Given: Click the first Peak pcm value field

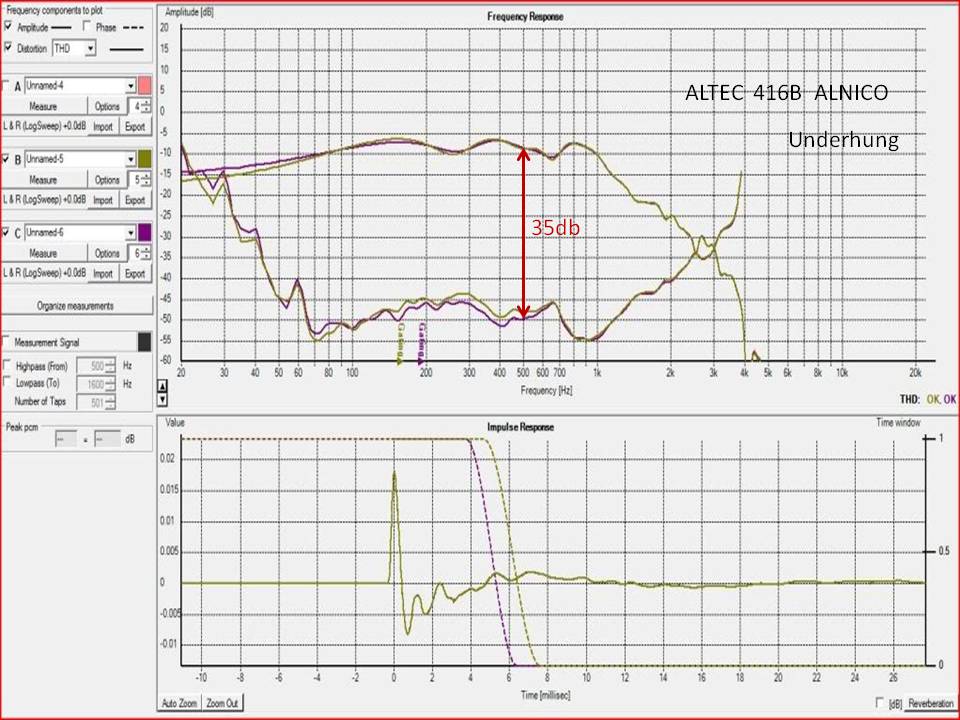Looking at the screenshot, I should 66,439.
